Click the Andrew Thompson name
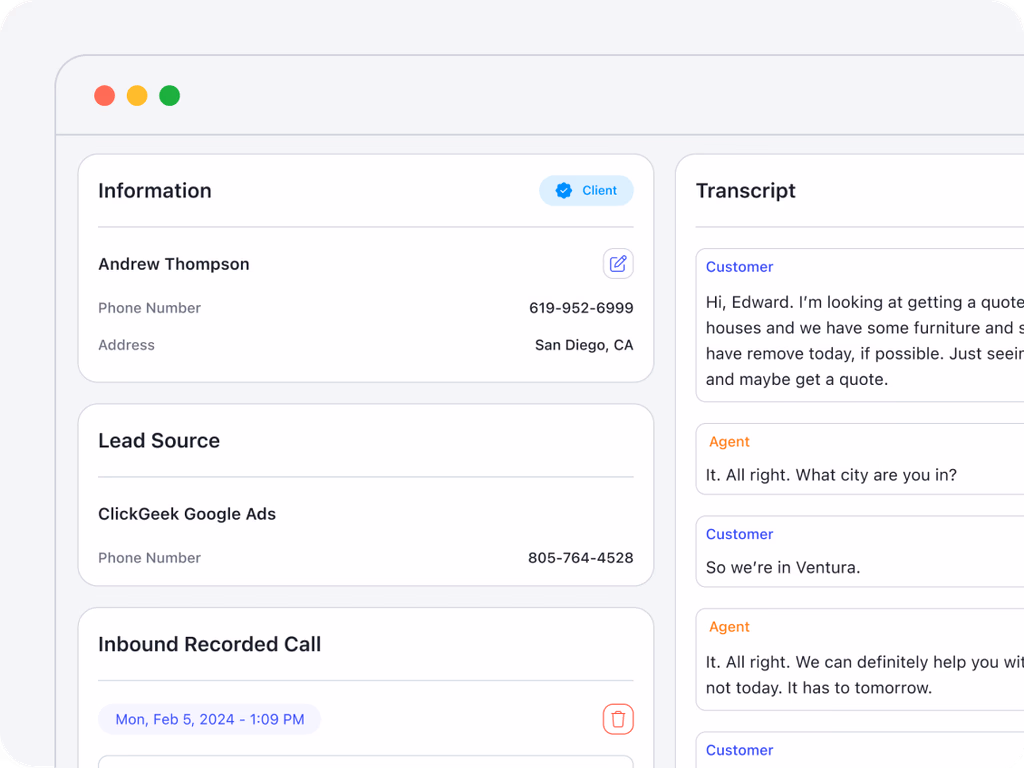Image resolution: width=1024 pixels, height=768 pixels. (x=174, y=264)
